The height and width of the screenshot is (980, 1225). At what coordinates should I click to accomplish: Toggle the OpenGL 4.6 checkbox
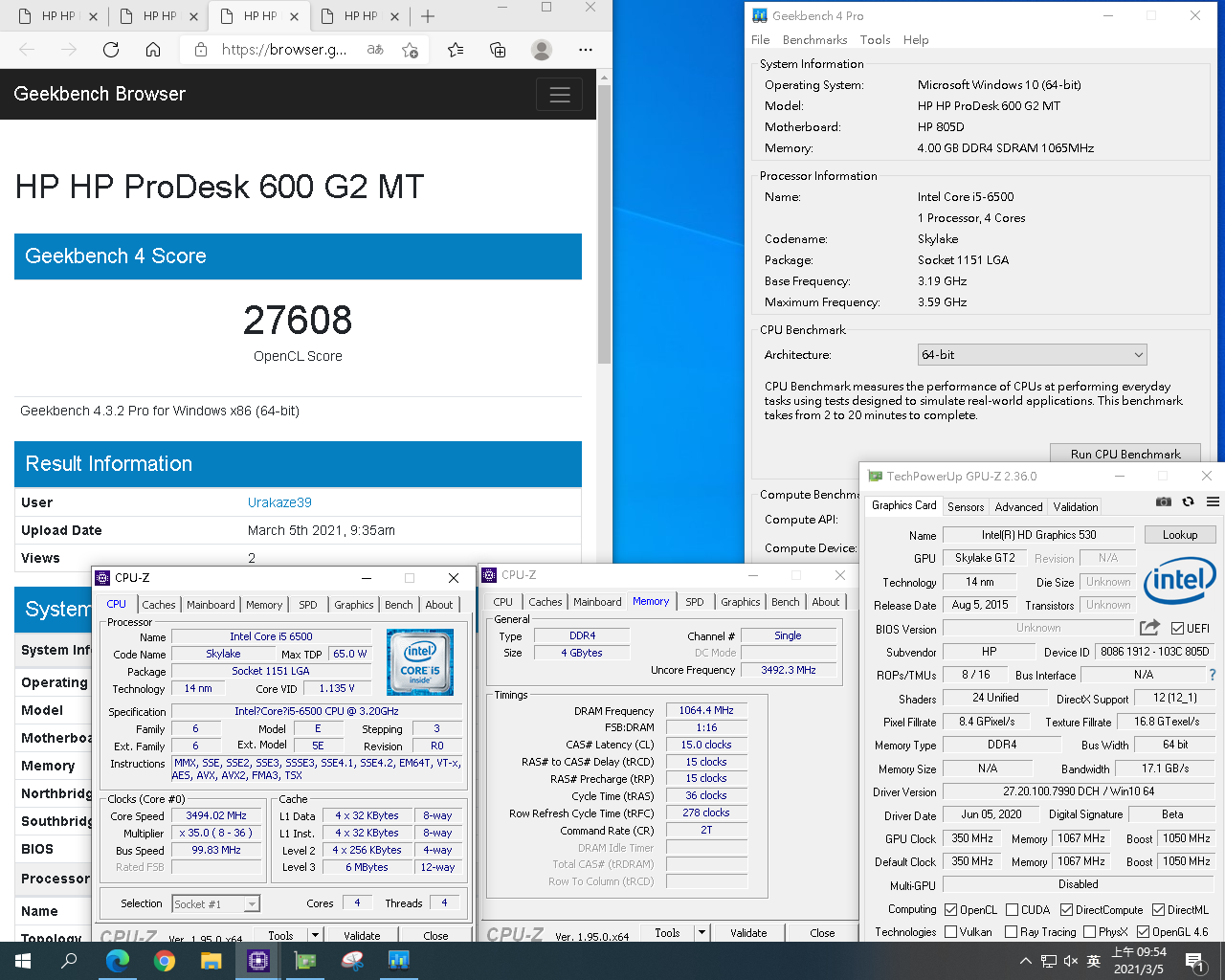point(1143,931)
